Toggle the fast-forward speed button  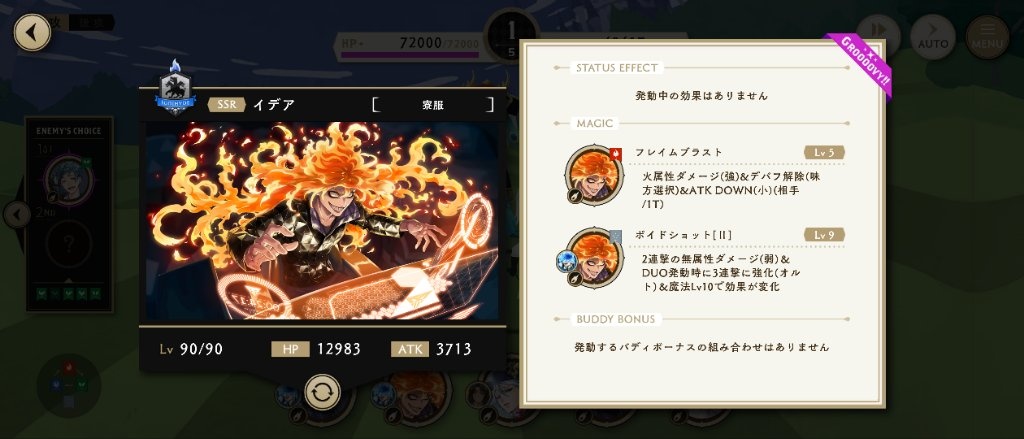click(x=878, y=33)
